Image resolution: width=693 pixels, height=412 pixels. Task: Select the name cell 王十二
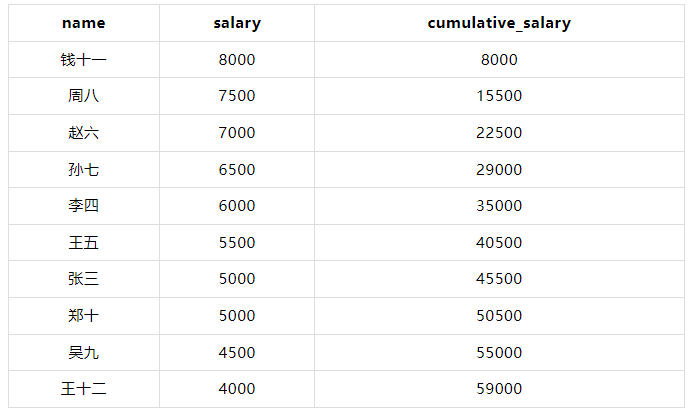pos(83,389)
